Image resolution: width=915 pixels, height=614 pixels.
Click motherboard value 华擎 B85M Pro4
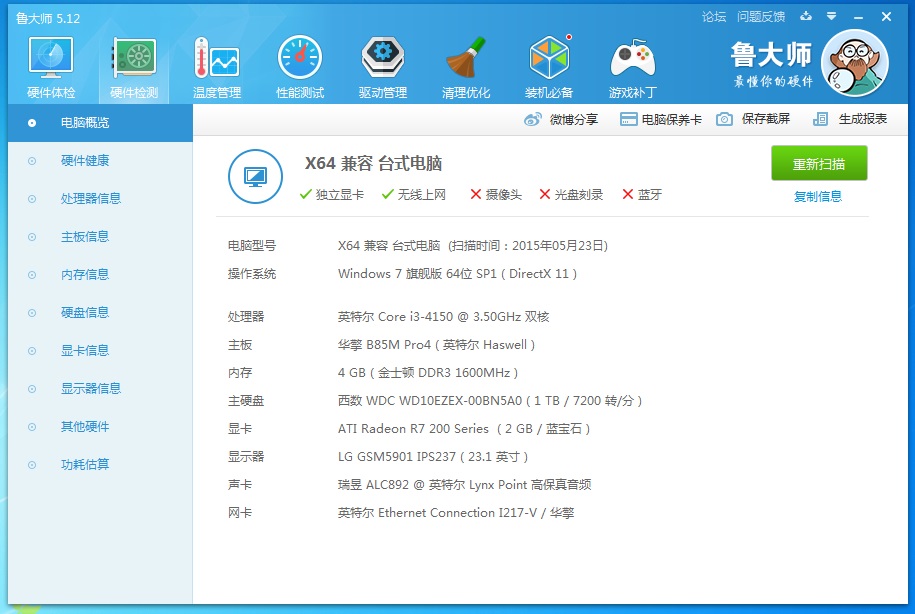click(x=436, y=345)
